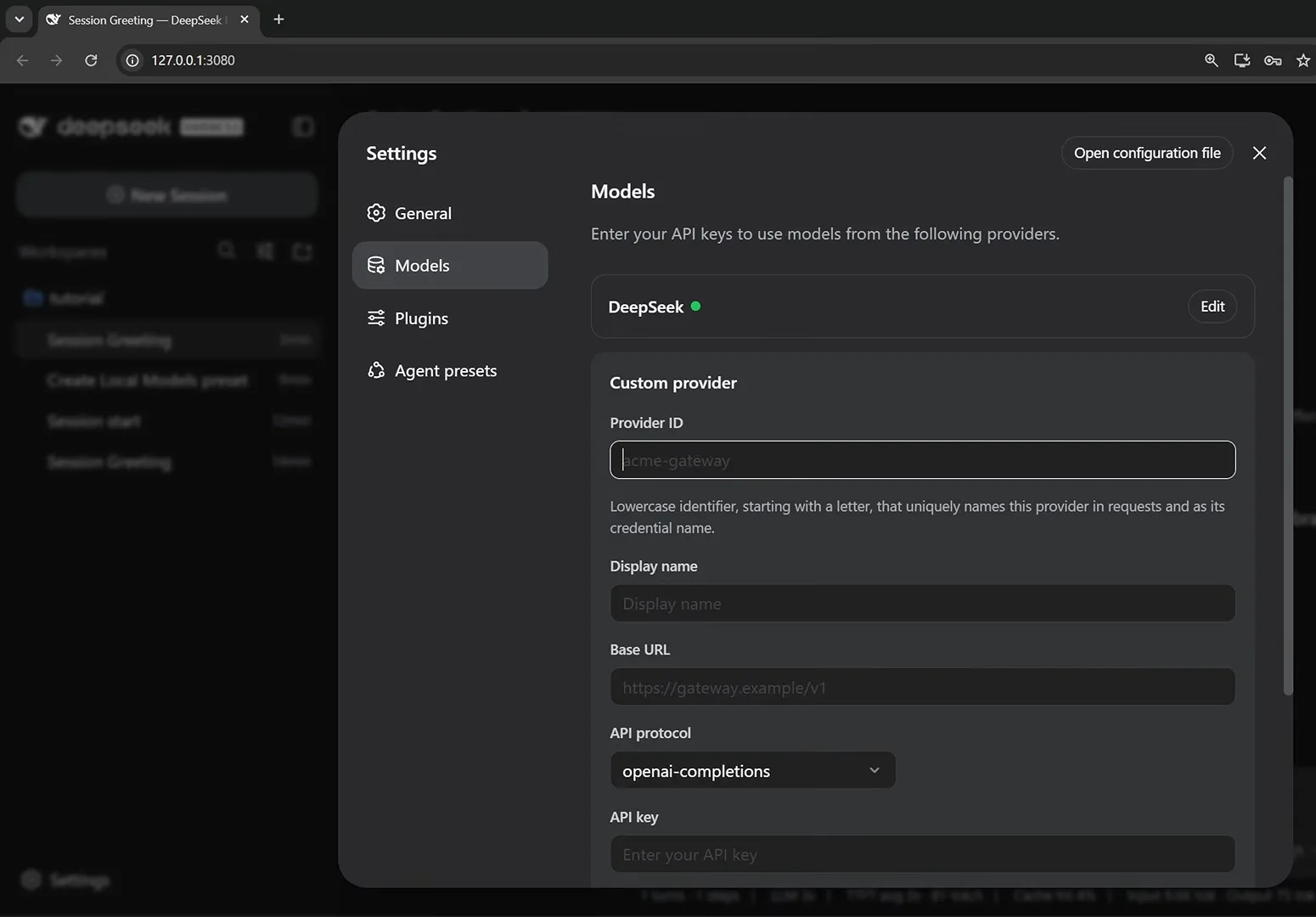Click the Models heading text

[x=622, y=191]
